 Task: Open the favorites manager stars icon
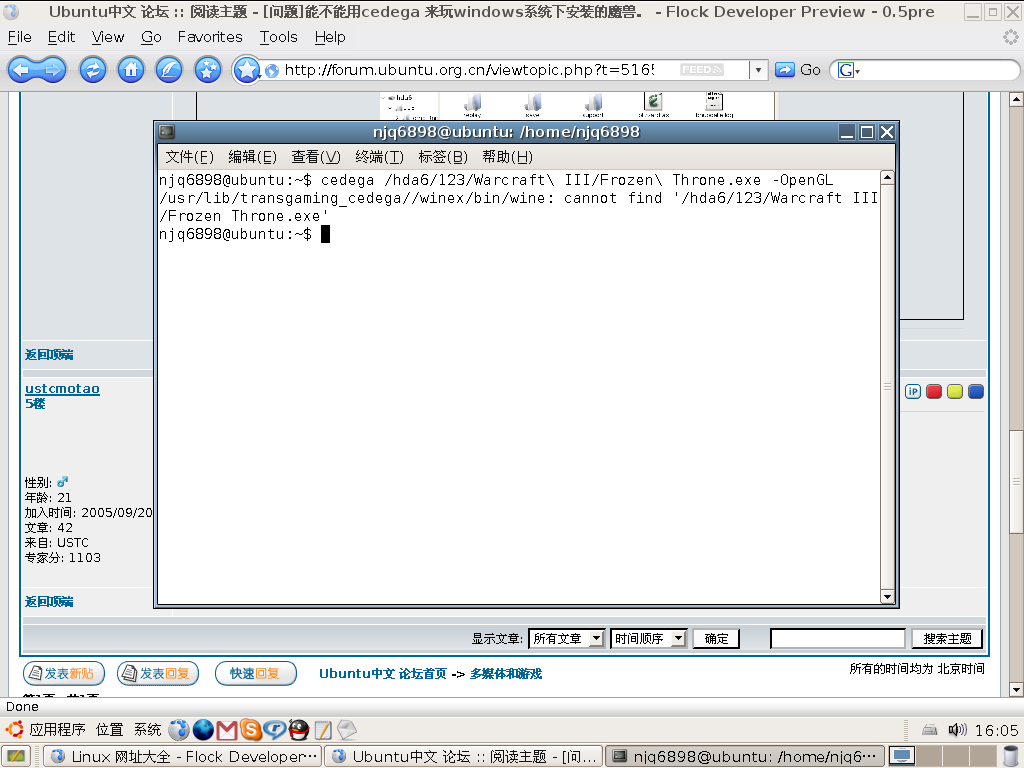click(208, 70)
